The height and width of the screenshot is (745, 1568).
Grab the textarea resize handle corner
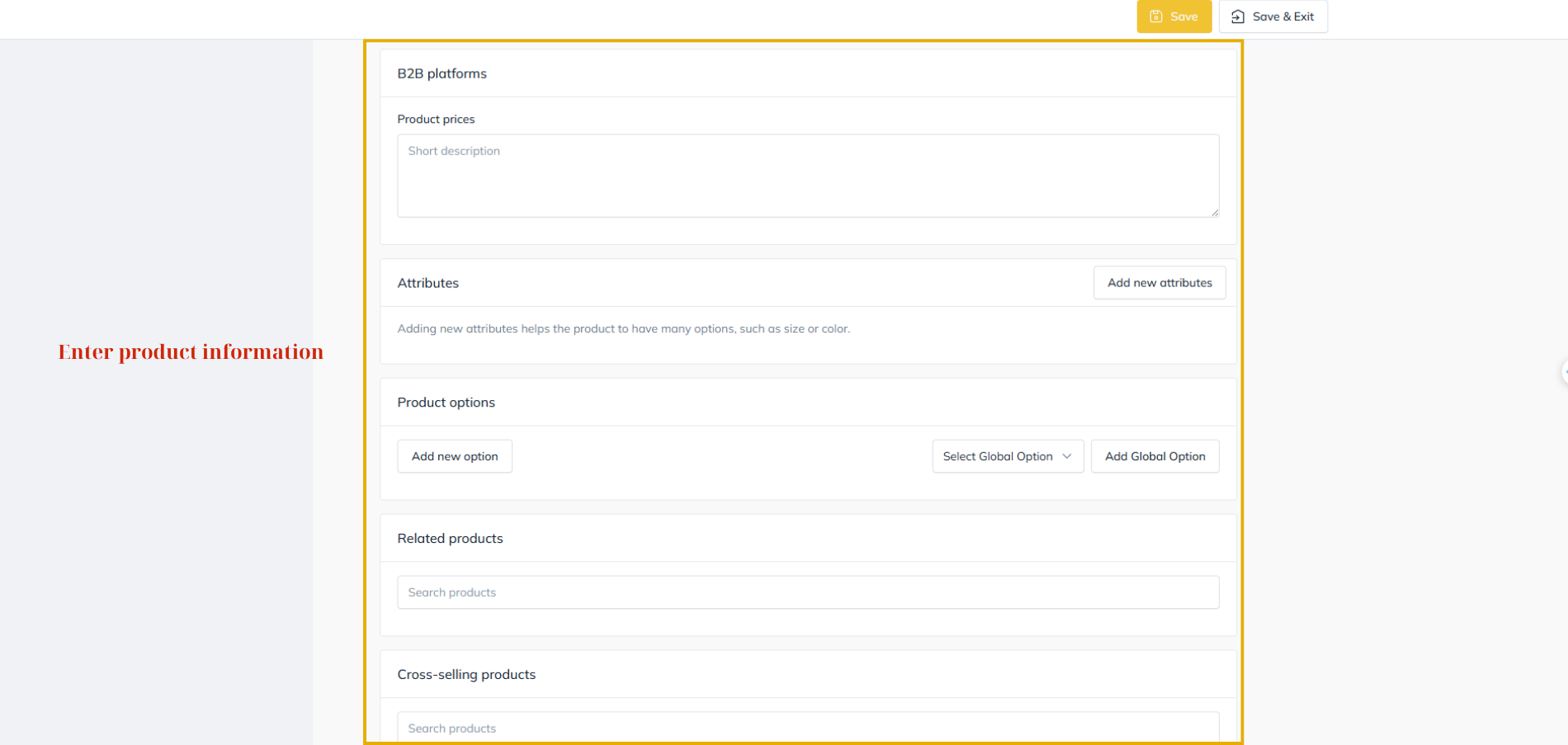click(x=1215, y=213)
